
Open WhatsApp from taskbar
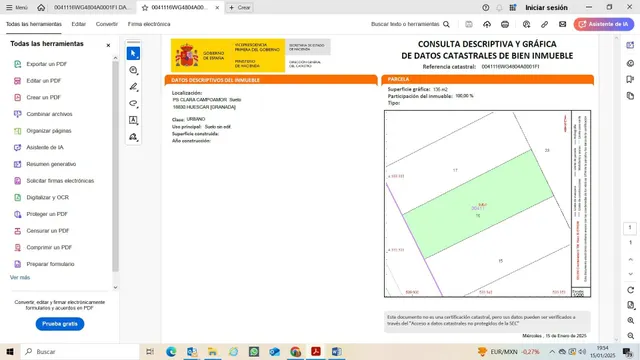point(254,351)
